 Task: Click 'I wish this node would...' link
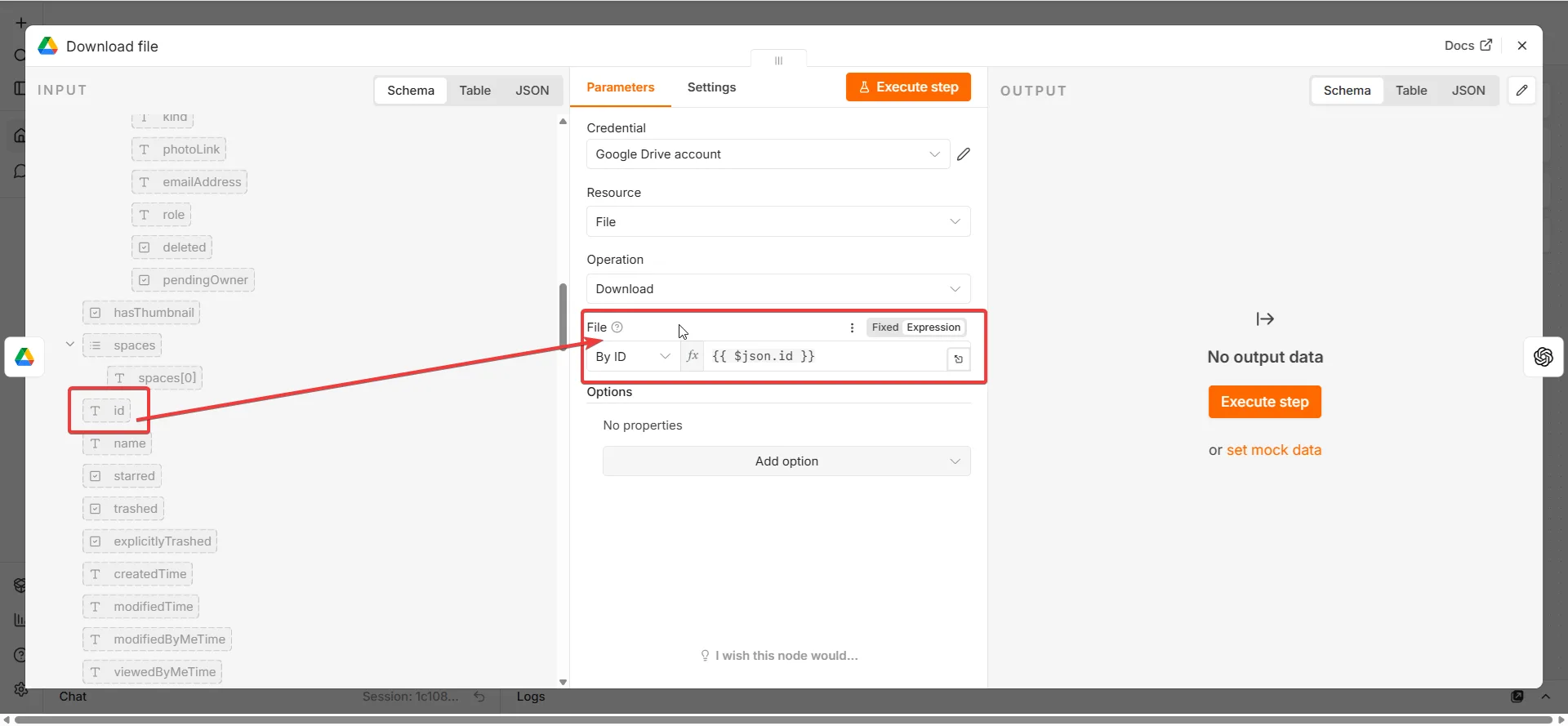(779, 656)
